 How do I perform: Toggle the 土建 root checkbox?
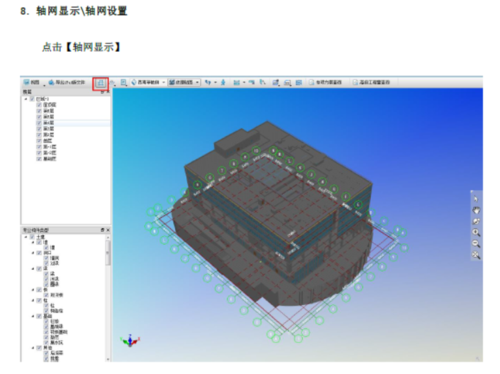pos(32,237)
